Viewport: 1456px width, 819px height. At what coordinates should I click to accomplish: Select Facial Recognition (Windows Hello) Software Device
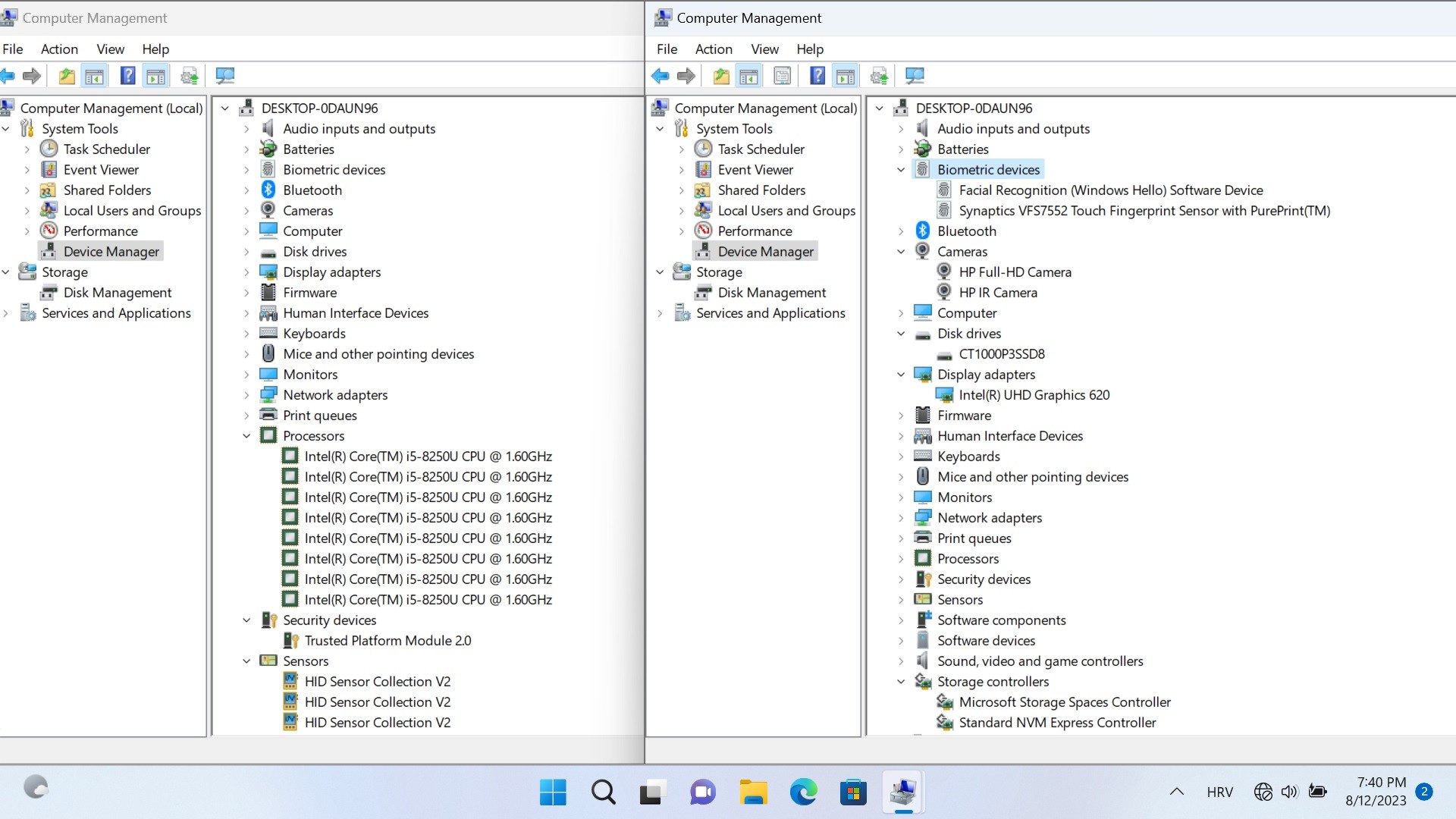(1110, 190)
